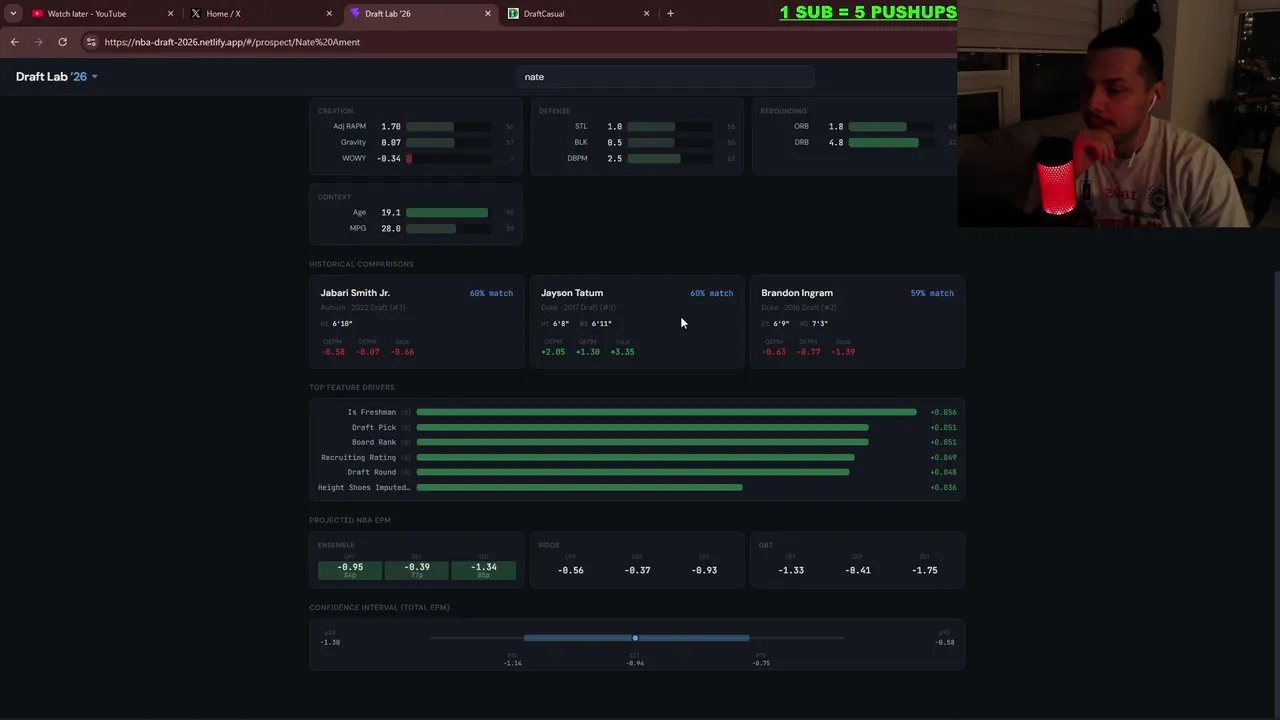Open a new browser tab
This screenshot has width=1280, height=720.
[x=670, y=14]
